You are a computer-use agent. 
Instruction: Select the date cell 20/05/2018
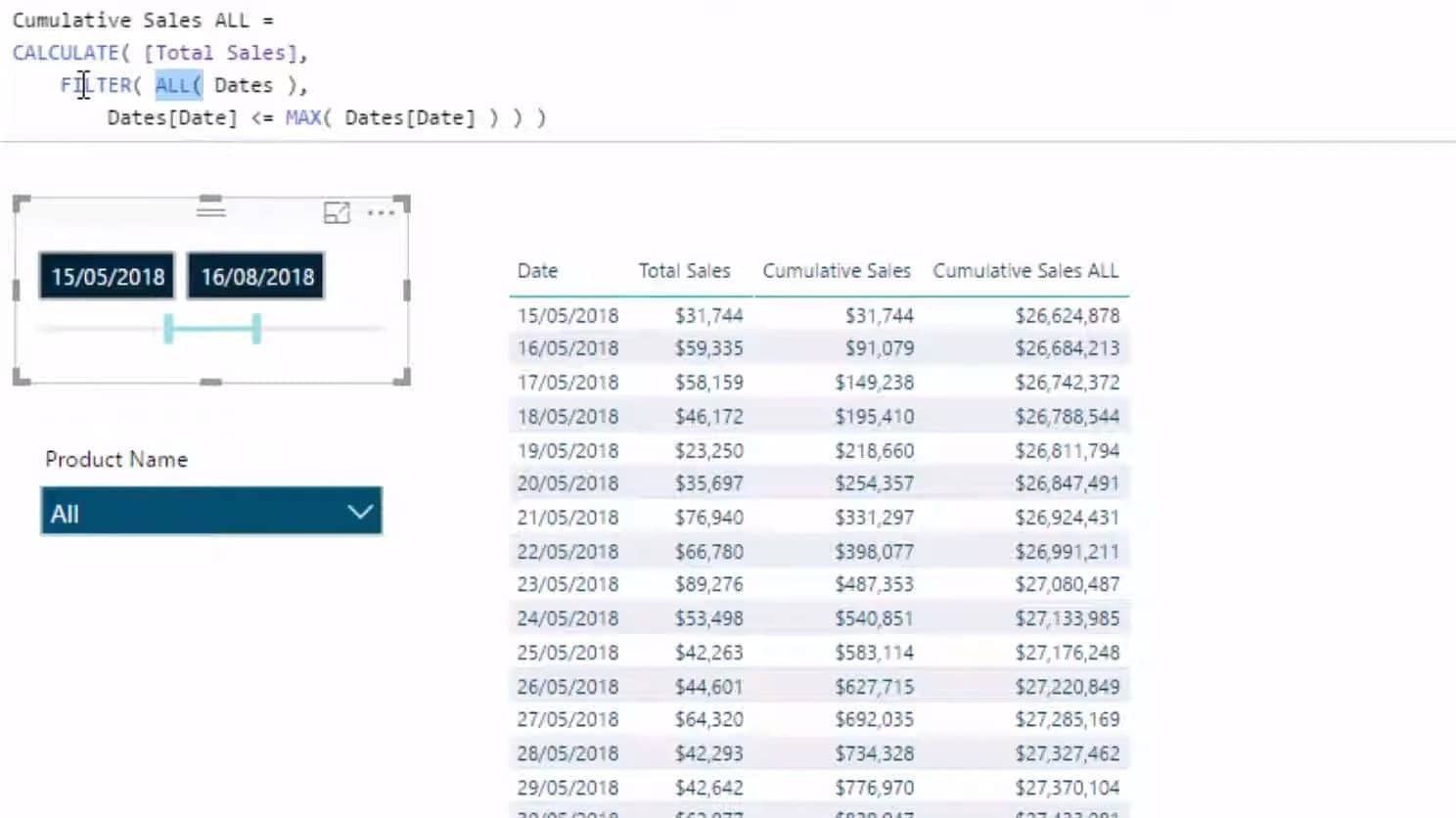(x=568, y=483)
